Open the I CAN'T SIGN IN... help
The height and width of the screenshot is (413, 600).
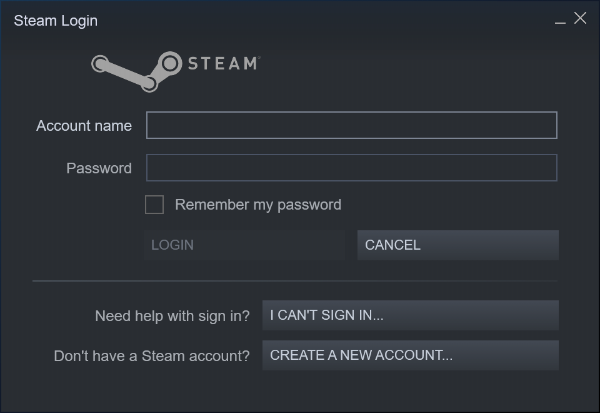[x=410, y=315]
